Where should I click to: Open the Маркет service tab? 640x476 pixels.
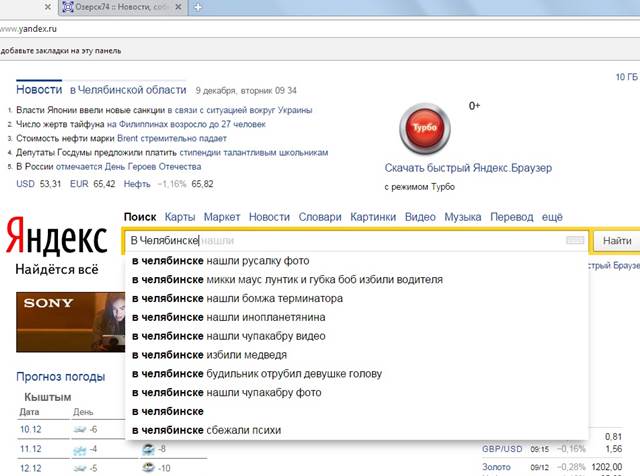click(x=222, y=217)
